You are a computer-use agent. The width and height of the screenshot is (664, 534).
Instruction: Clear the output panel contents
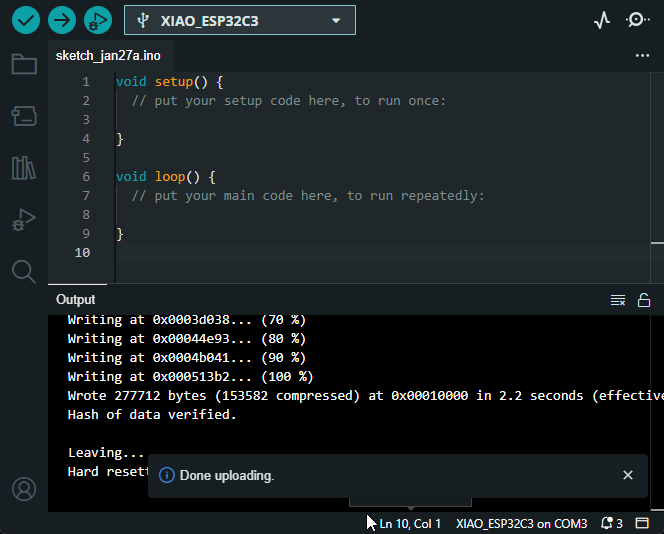(618, 300)
